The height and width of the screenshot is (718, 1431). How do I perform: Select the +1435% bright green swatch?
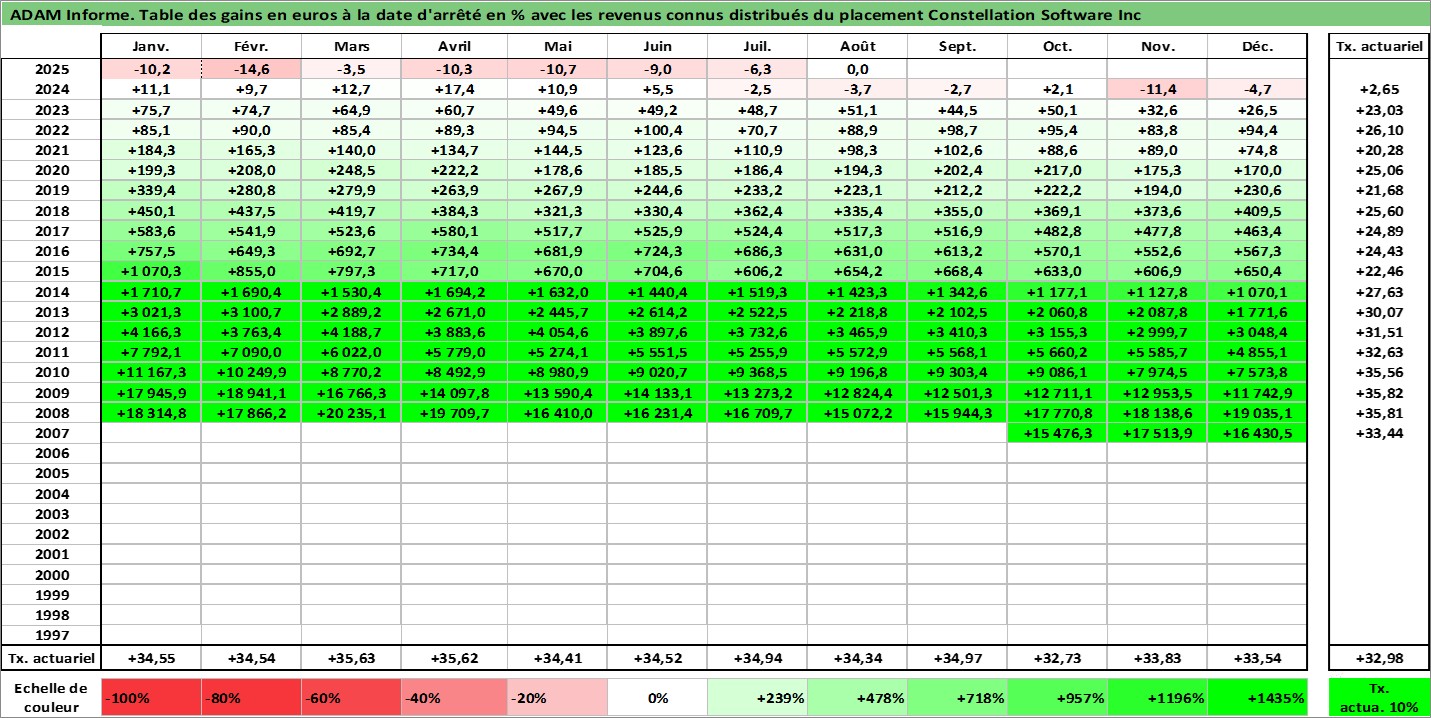pos(1257,697)
